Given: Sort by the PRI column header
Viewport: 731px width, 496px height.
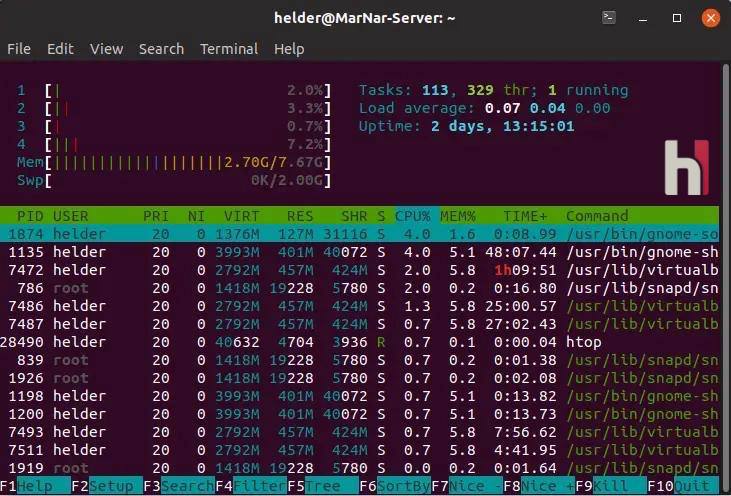Looking at the screenshot, I should pyautogui.click(x=156, y=216).
